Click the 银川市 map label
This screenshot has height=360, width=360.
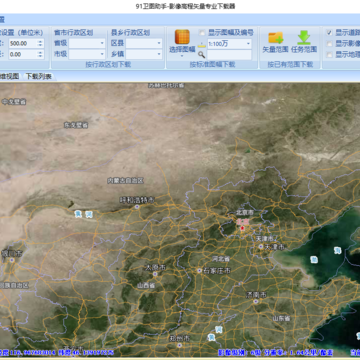pos(11,254)
